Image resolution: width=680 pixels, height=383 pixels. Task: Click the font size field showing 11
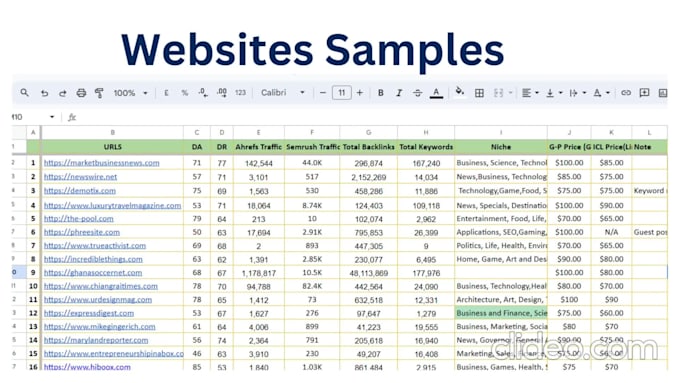341,93
